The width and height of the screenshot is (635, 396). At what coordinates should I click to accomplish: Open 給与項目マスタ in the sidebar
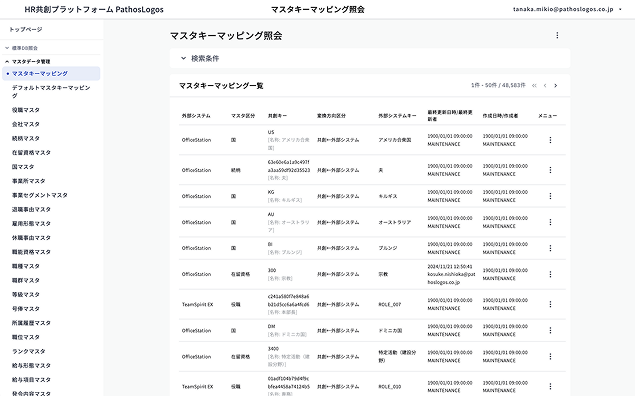coord(31,379)
